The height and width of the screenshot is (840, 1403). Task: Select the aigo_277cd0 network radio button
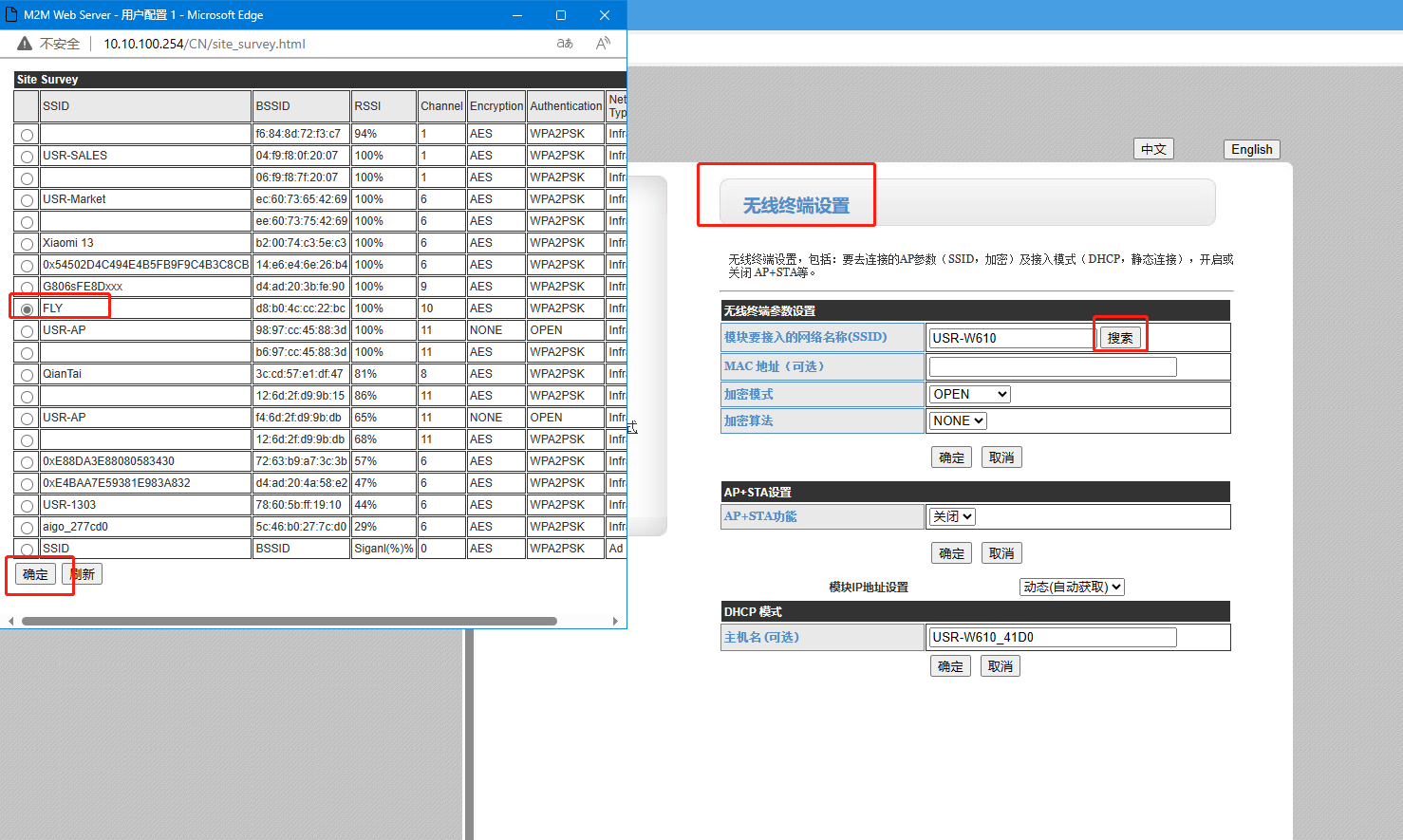[x=27, y=528]
